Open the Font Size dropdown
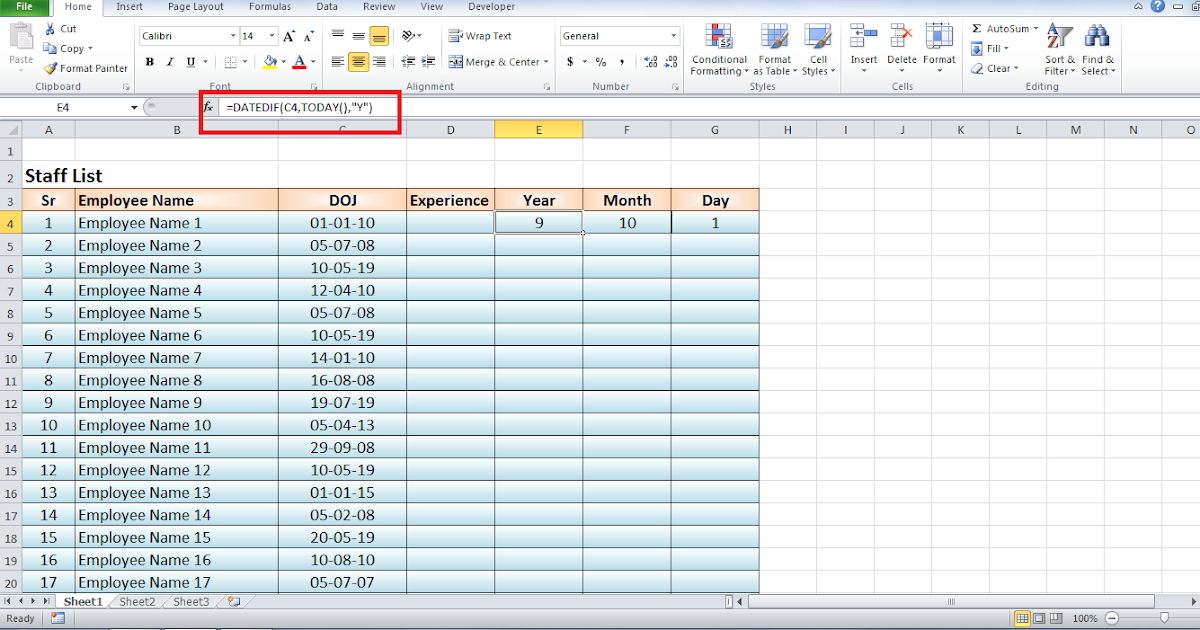 click(x=271, y=35)
